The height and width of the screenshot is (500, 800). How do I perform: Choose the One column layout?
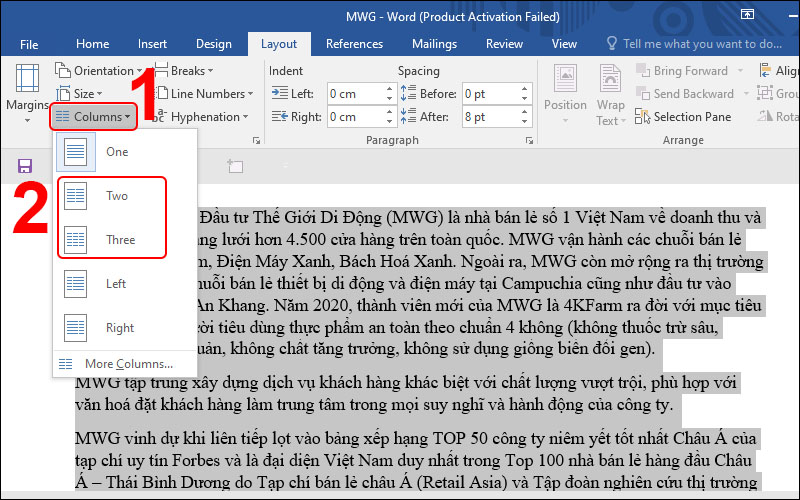coord(126,152)
